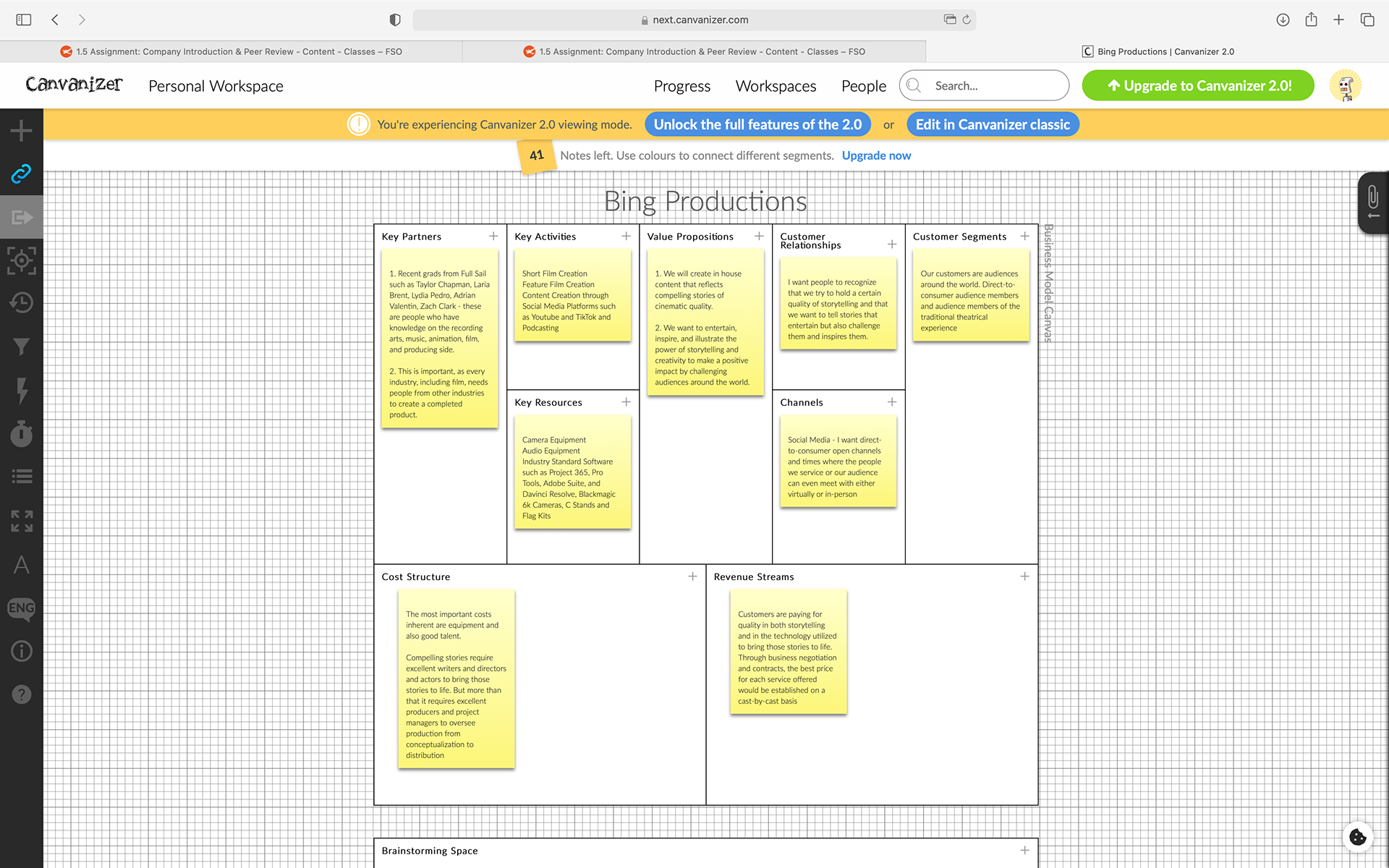The height and width of the screenshot is (868, 1389).
Task: Click the warning exclamation icon in banner
Action: [x=359, y=124]
